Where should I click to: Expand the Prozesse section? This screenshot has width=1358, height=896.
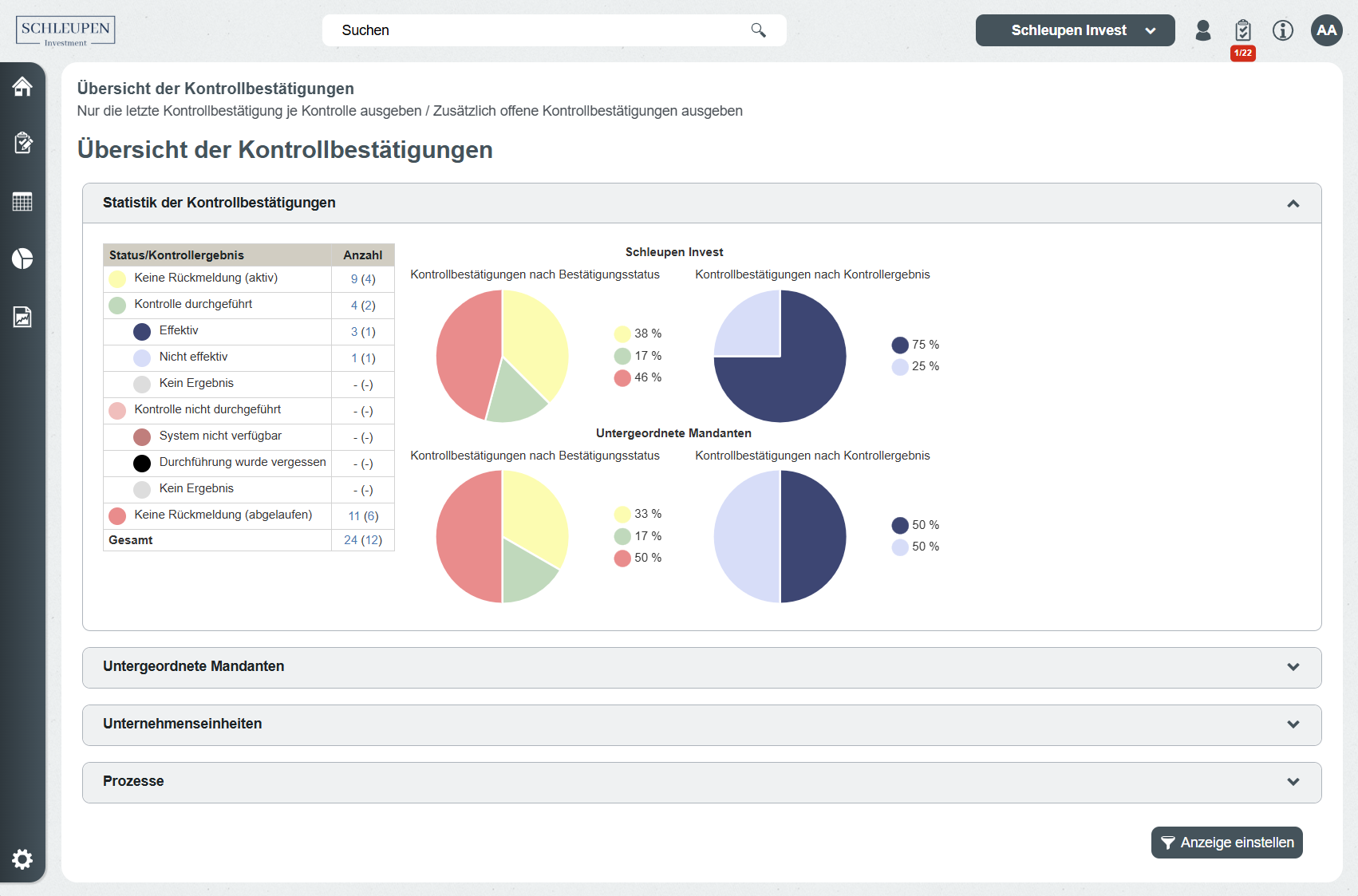tap(1293, 782)
